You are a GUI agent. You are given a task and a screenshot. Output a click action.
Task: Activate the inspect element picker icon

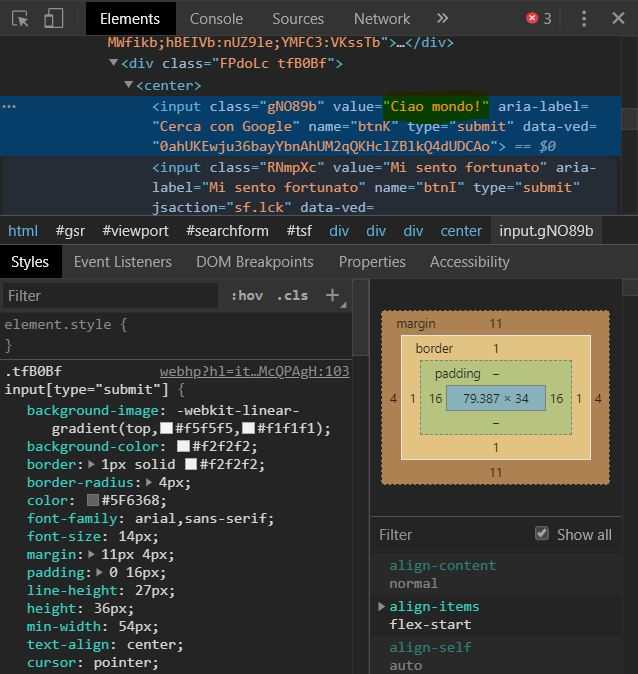[21, 18]
